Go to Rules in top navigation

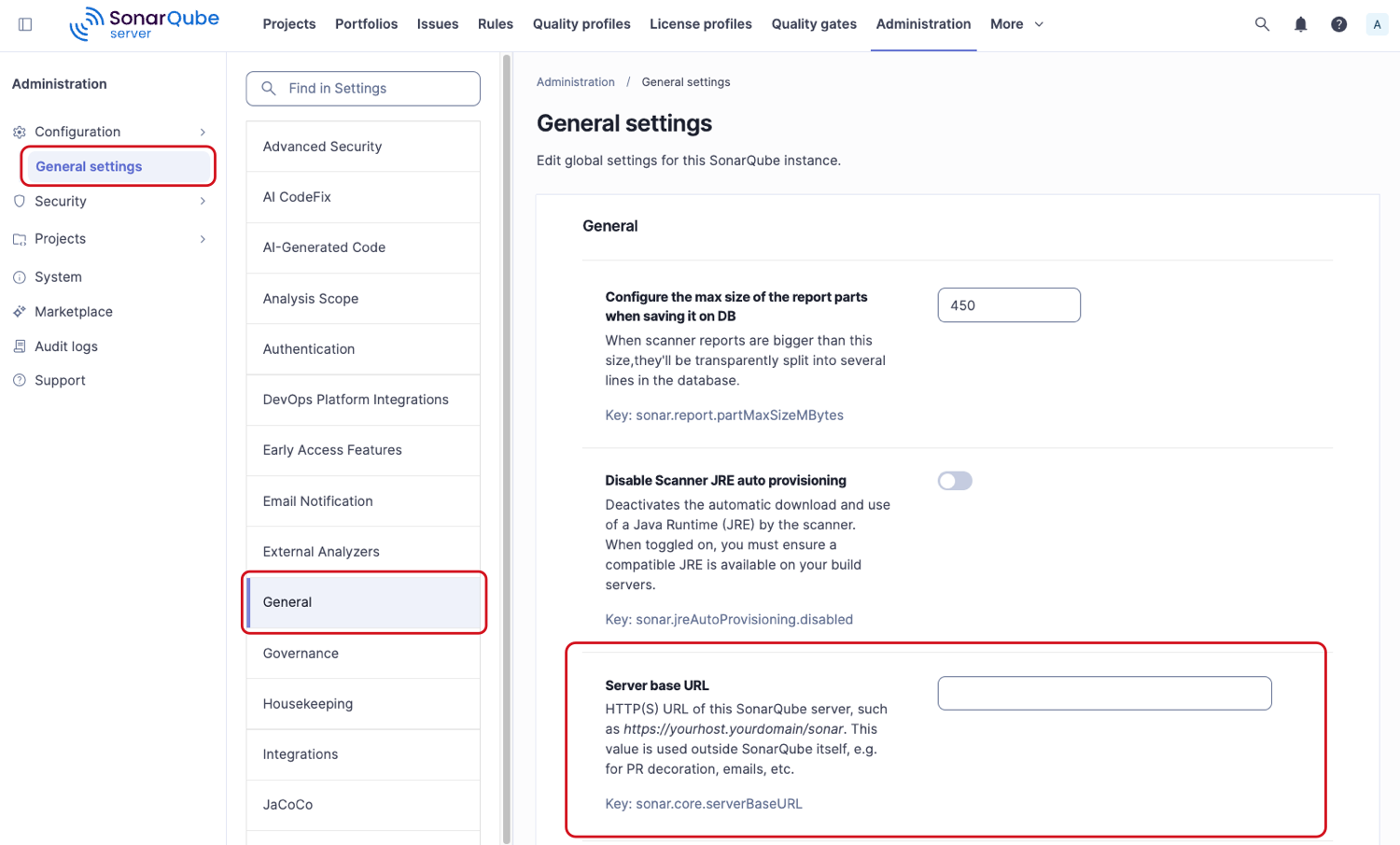pyautogui.click(x=496, y=24)
